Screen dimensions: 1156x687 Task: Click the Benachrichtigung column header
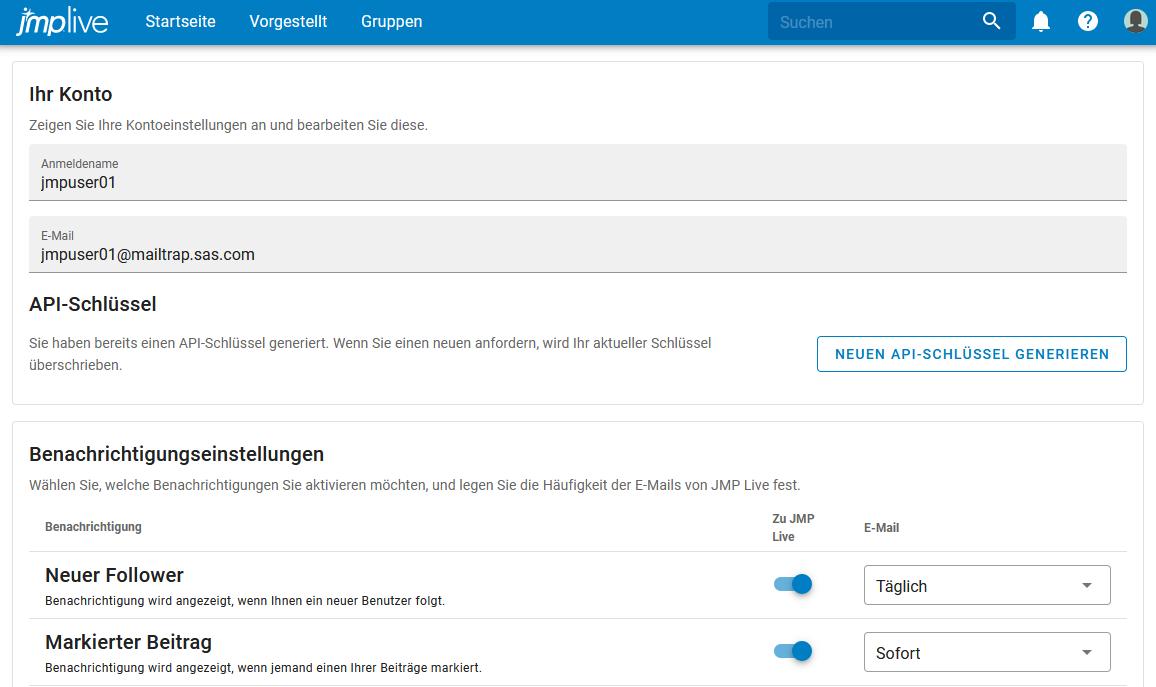tap(93, 526)
